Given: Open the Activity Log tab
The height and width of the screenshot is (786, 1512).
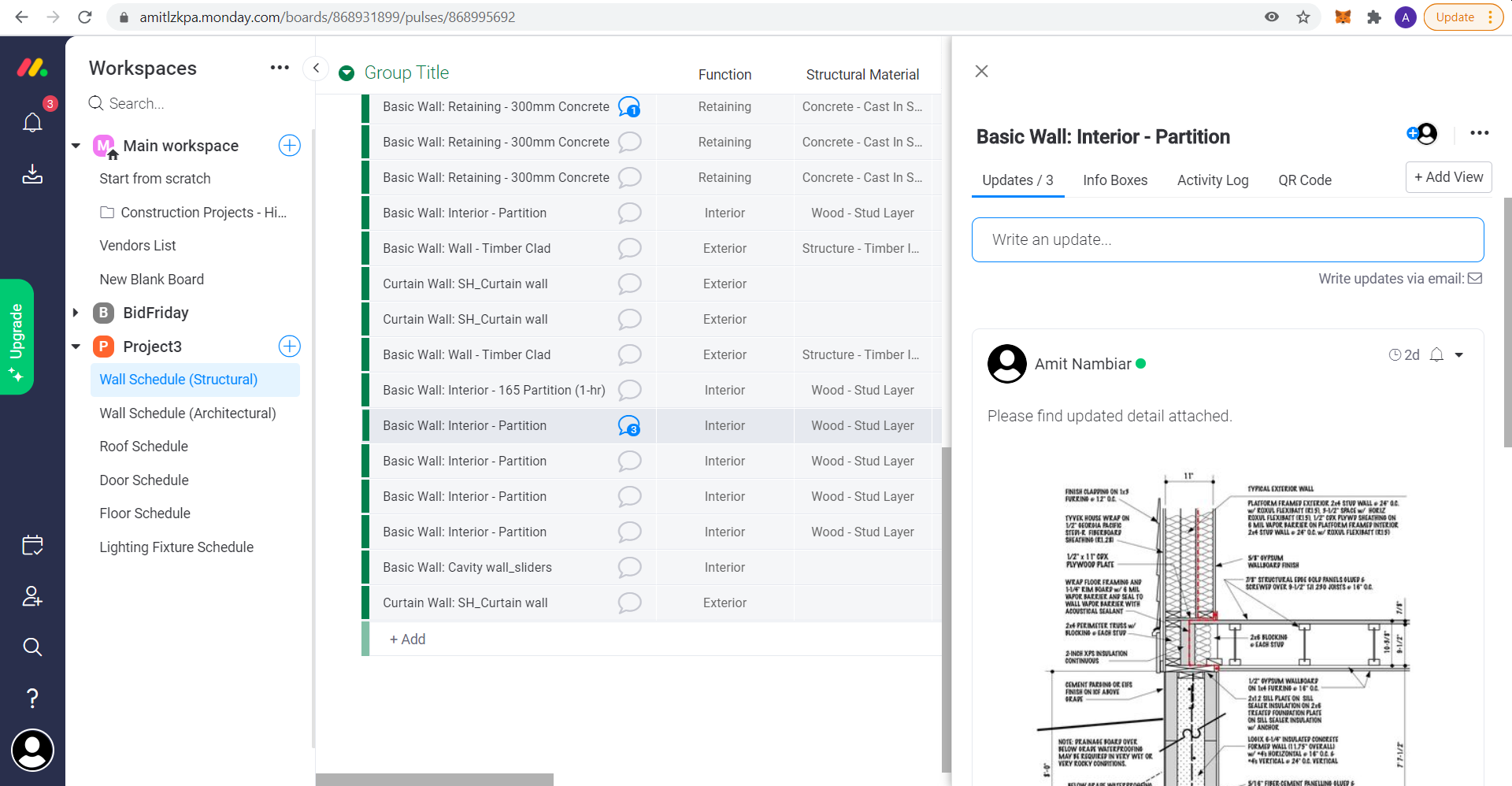Looking at the screenshot, I should click(1213, 180).
